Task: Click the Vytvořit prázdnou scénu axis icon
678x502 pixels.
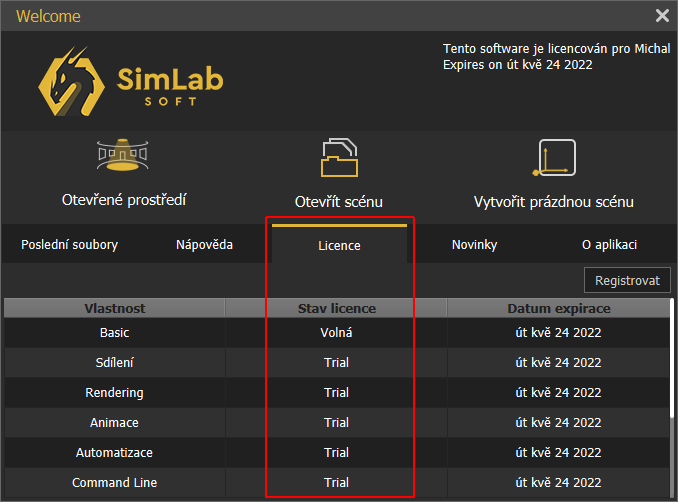Action: click(x=553, y=158)
